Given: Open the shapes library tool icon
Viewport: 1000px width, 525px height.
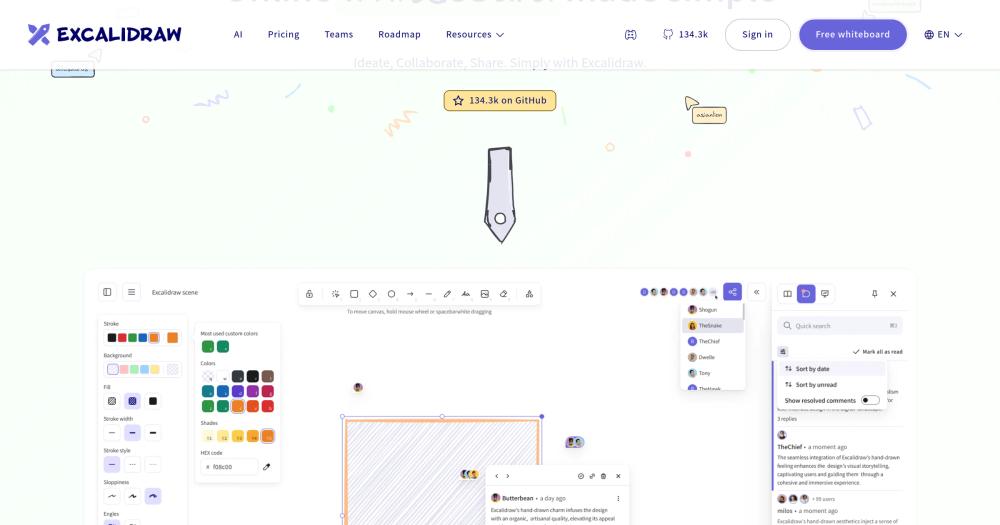Looking at the screenshot, I should tap(529, 294).
